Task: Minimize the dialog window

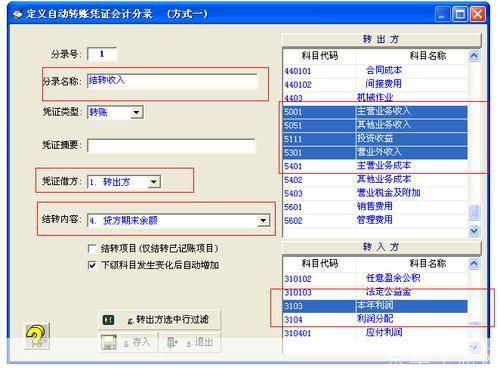Action: pyautogui.click(x=442, y=14)
